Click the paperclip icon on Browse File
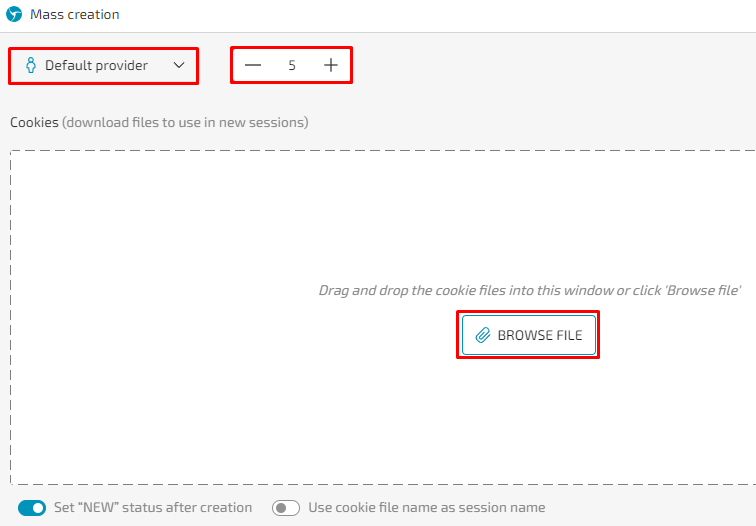The image size is (756, 526). tap(483, 335)
